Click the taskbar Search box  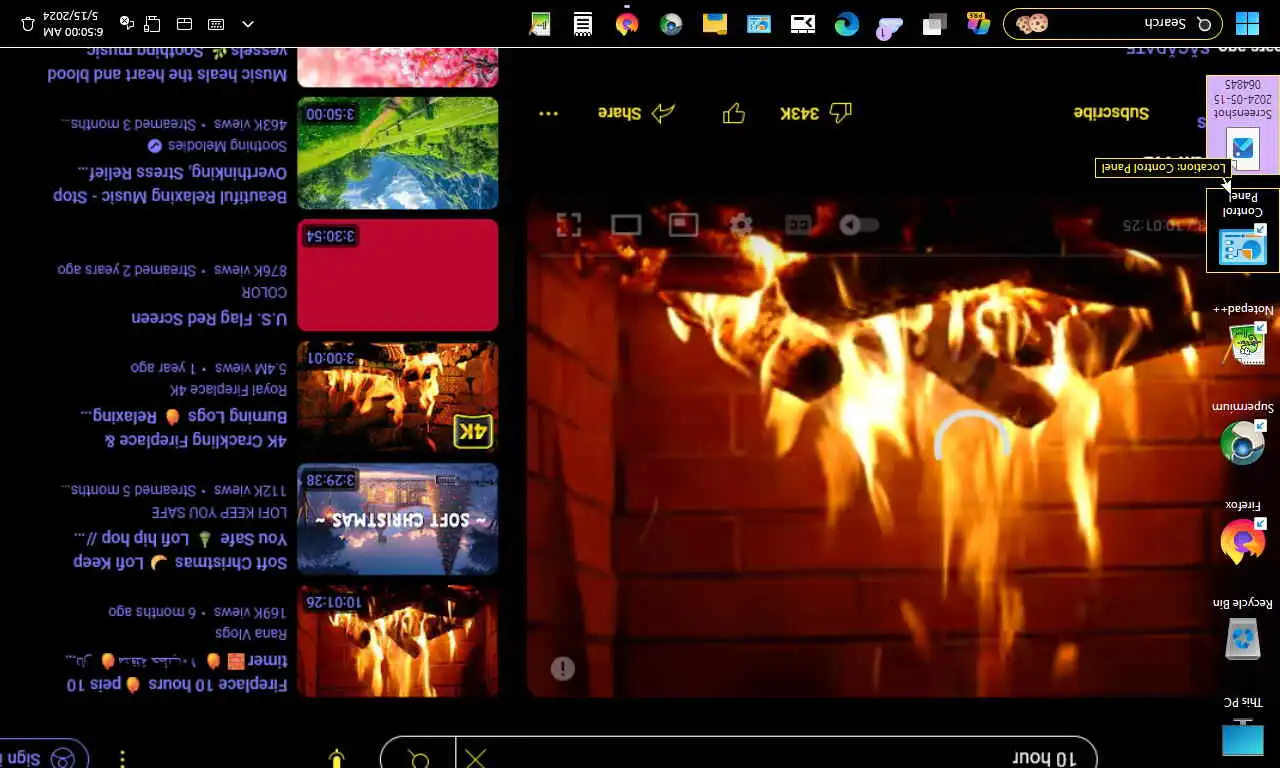(x=1113, y=24)
